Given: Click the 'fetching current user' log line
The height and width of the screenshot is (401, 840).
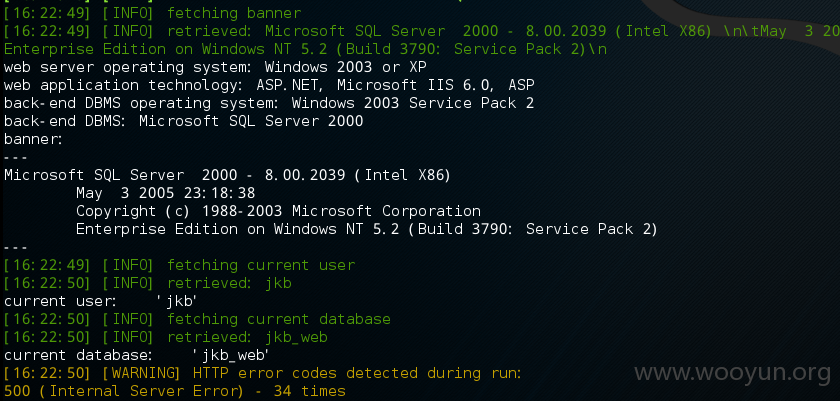Looking at the screenshot, I should point(179,265).
